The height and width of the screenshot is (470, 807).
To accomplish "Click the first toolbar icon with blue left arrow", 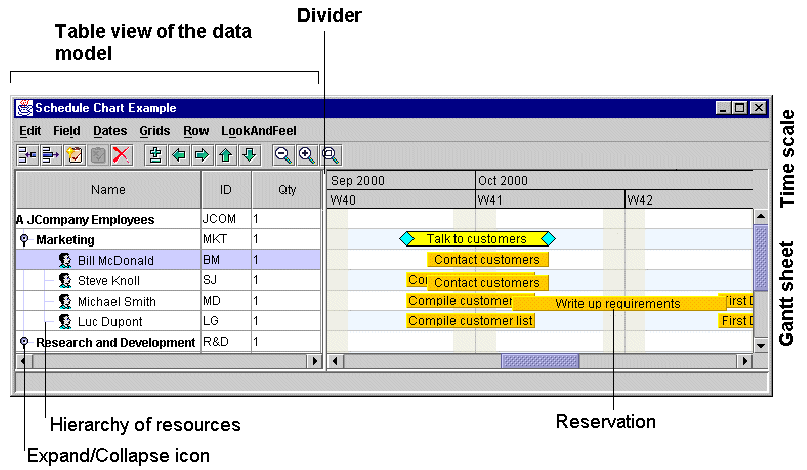I will 28,155.
